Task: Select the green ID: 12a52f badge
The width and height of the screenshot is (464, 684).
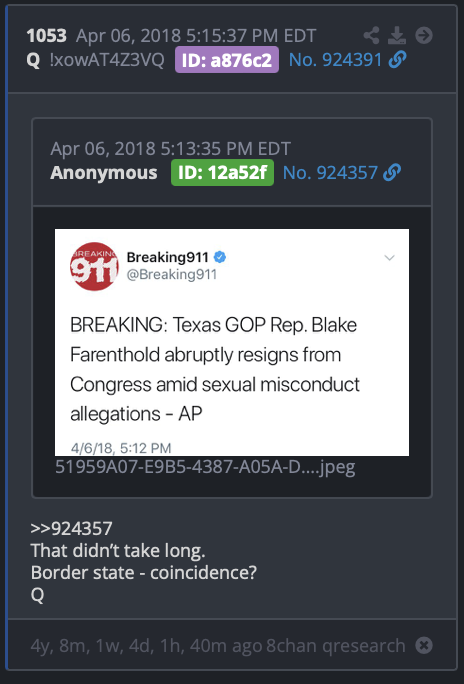Action: coord(222,173)
